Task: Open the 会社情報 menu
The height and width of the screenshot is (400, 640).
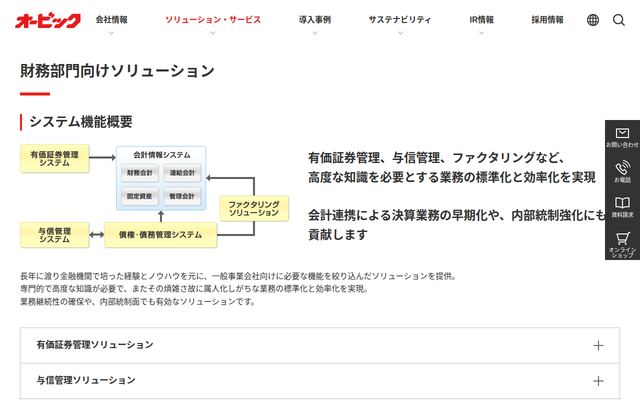Action: 111,20
